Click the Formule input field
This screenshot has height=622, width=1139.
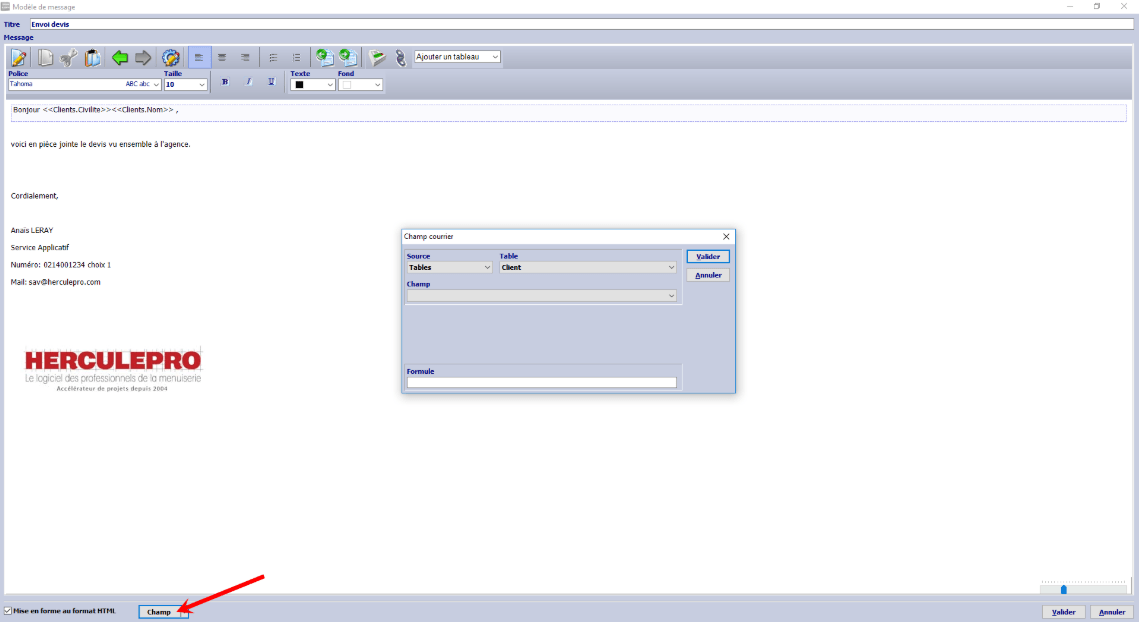click(x=542, y=382)
